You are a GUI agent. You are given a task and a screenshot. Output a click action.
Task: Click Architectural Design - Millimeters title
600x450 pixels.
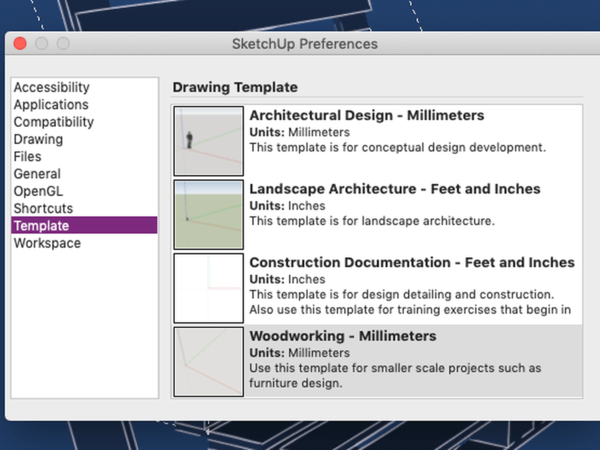366,116
